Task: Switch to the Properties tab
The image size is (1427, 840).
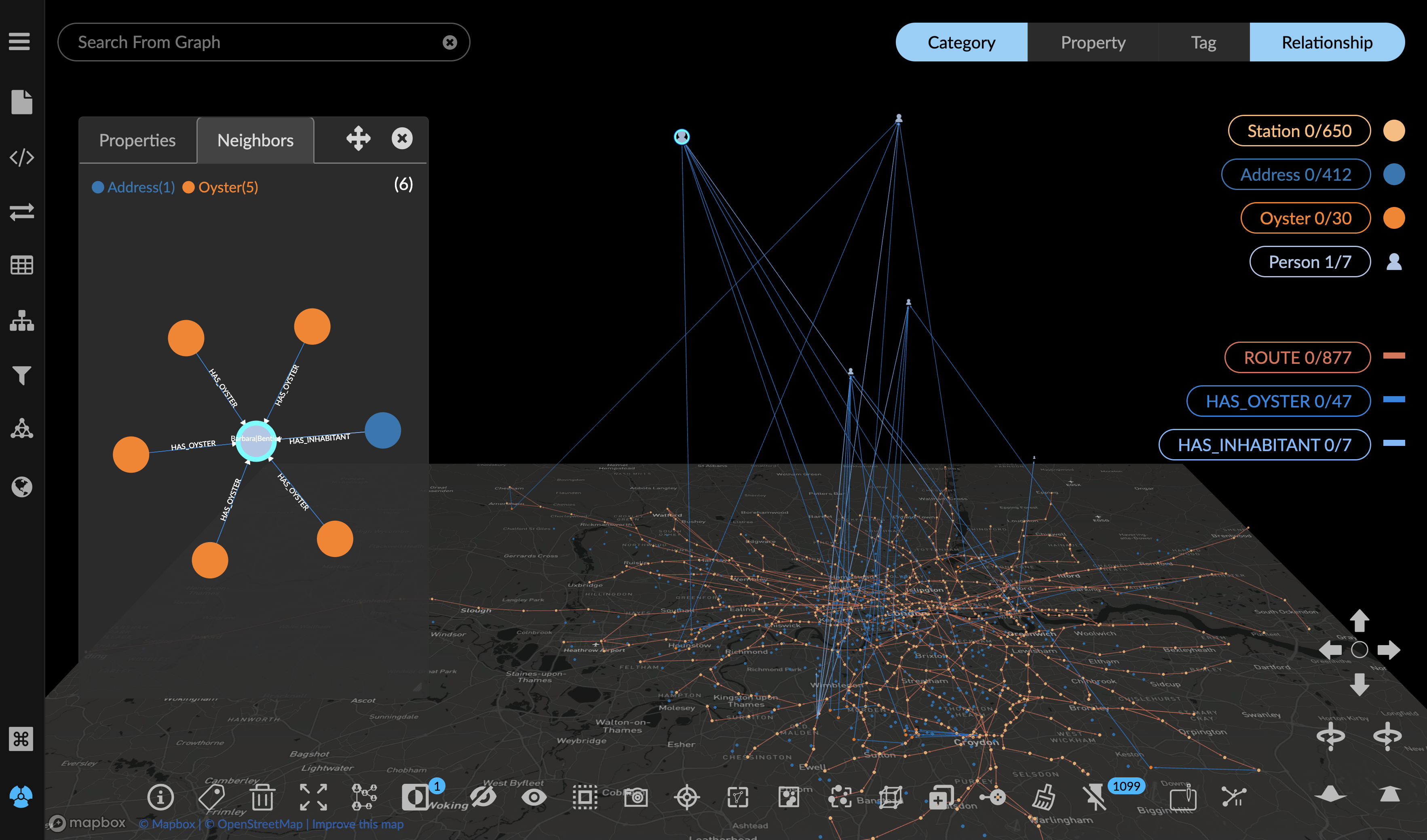Action: 137,141
